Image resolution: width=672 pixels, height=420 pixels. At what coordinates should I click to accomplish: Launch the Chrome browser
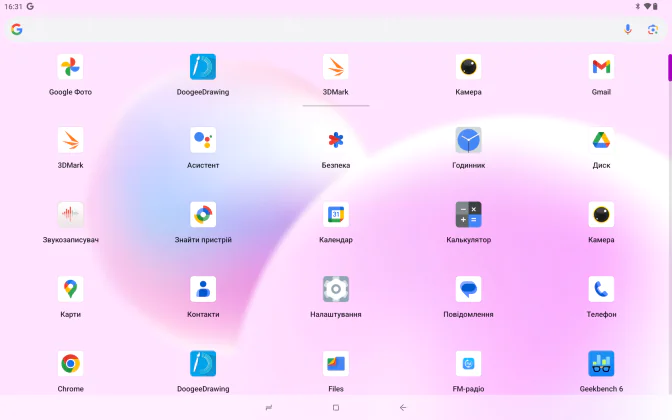(70, 364)
